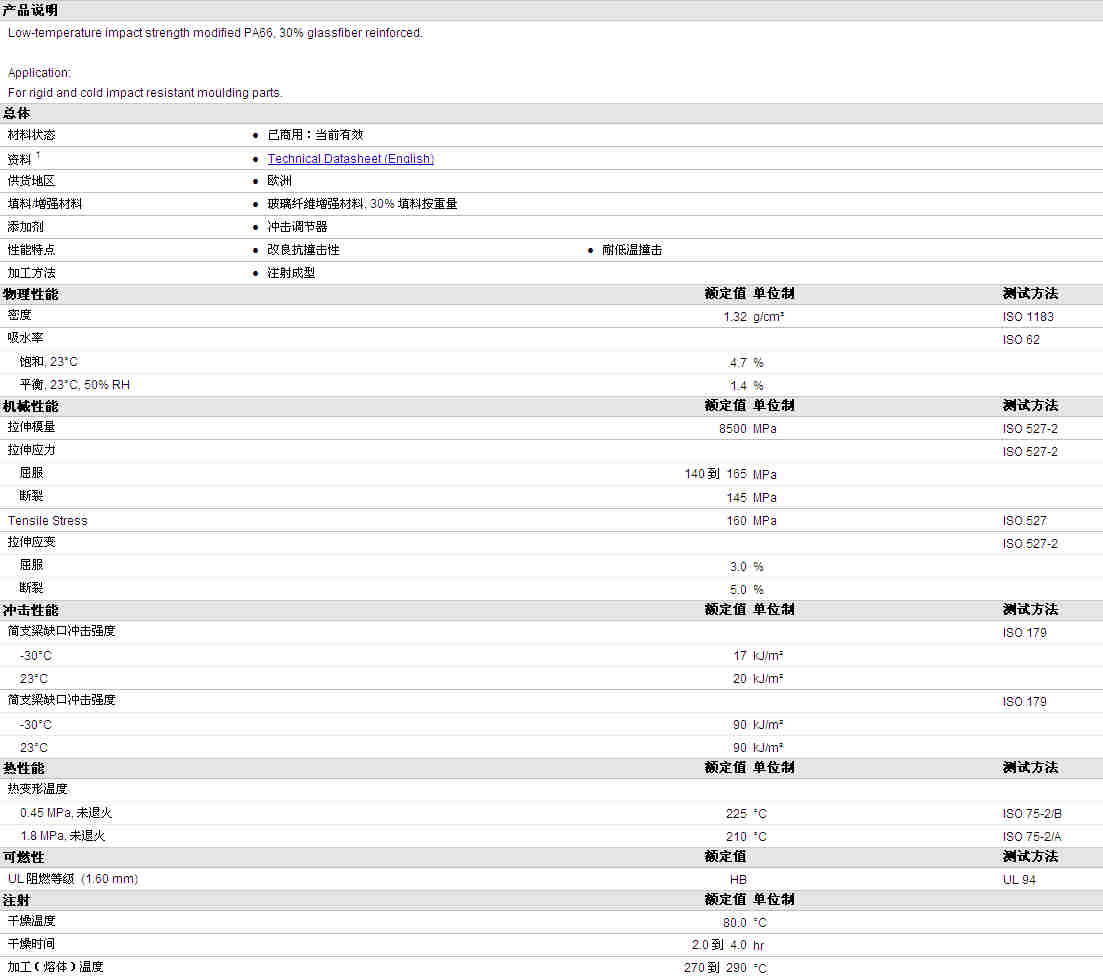
Task: Click the 干燥时间 row label
Action: coord(32,945)
